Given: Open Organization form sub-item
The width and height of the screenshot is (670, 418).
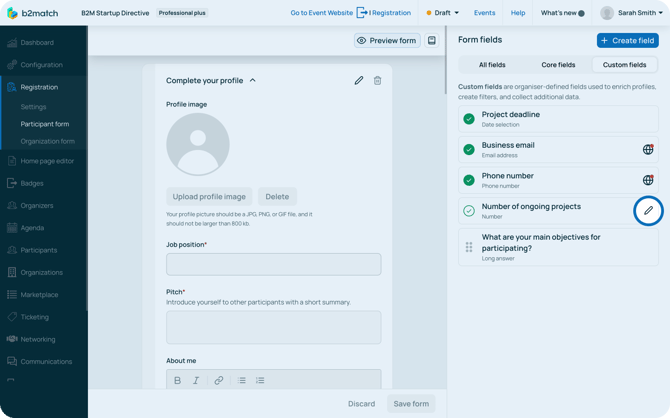Looking at the screenshot, I should 47,141.
